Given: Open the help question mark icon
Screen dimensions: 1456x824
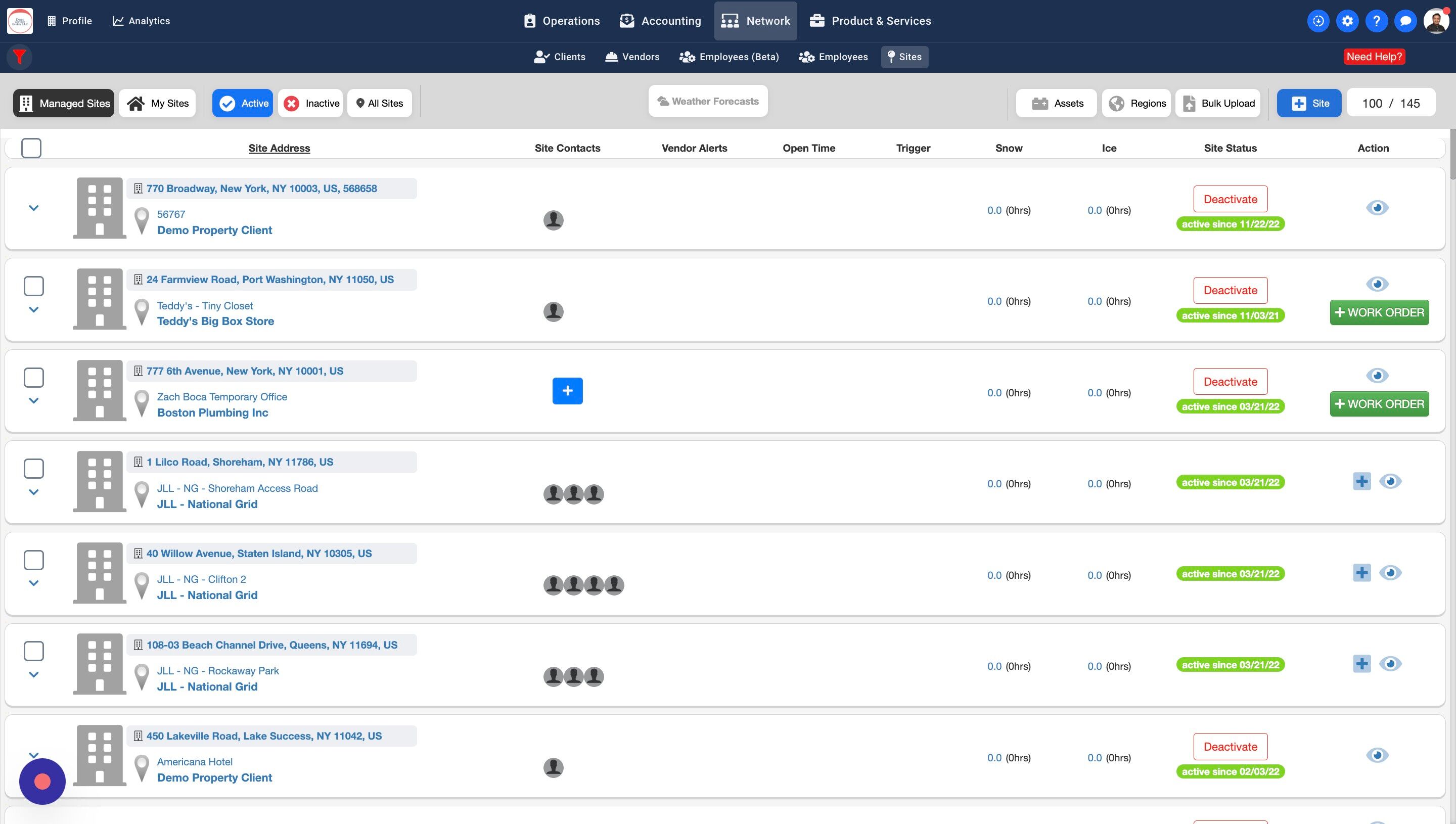Looking at the screenshot, I should click(1376, 21).
